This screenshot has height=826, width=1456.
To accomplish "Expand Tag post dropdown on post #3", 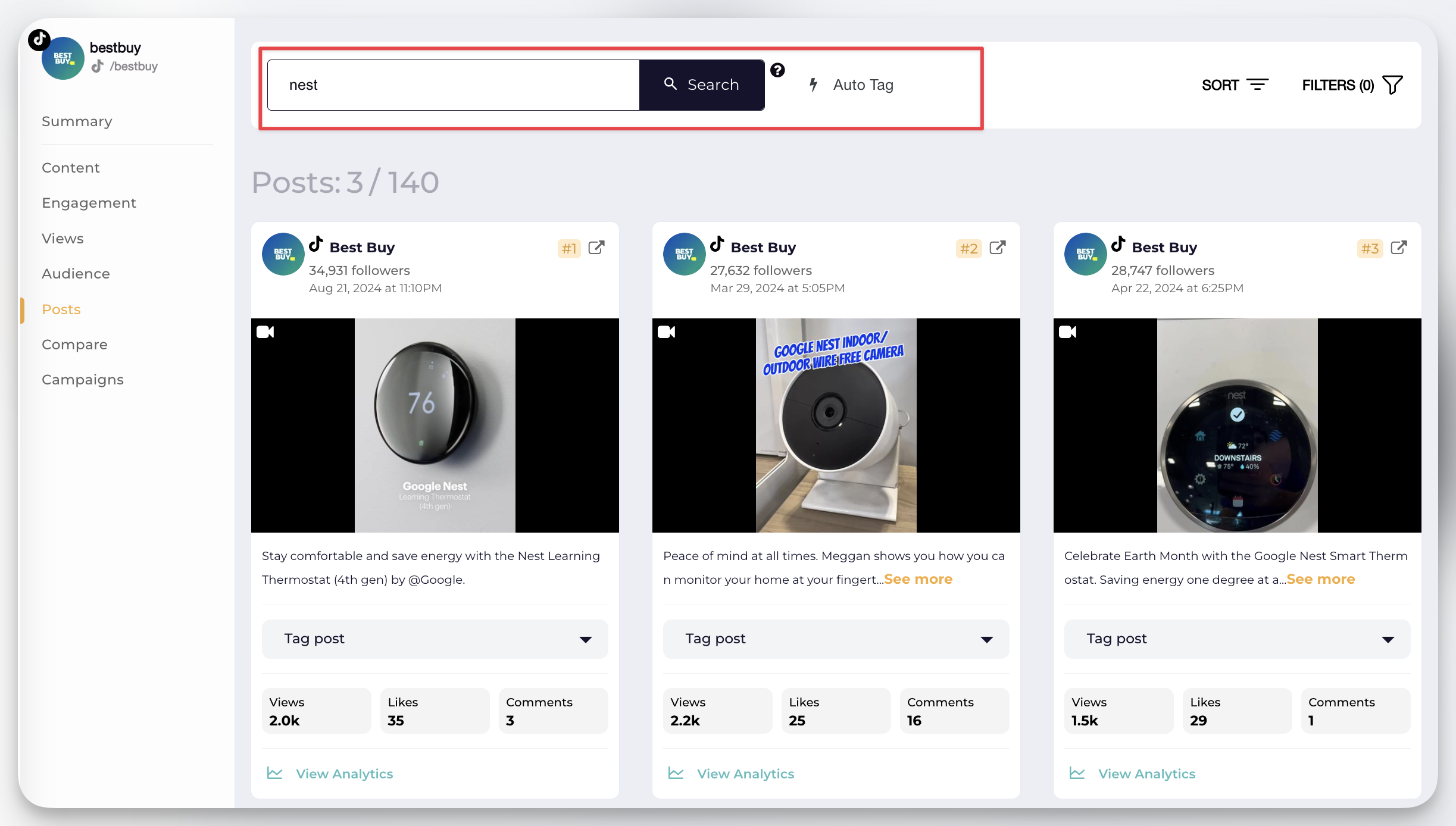I will [x=1238, y=639].
